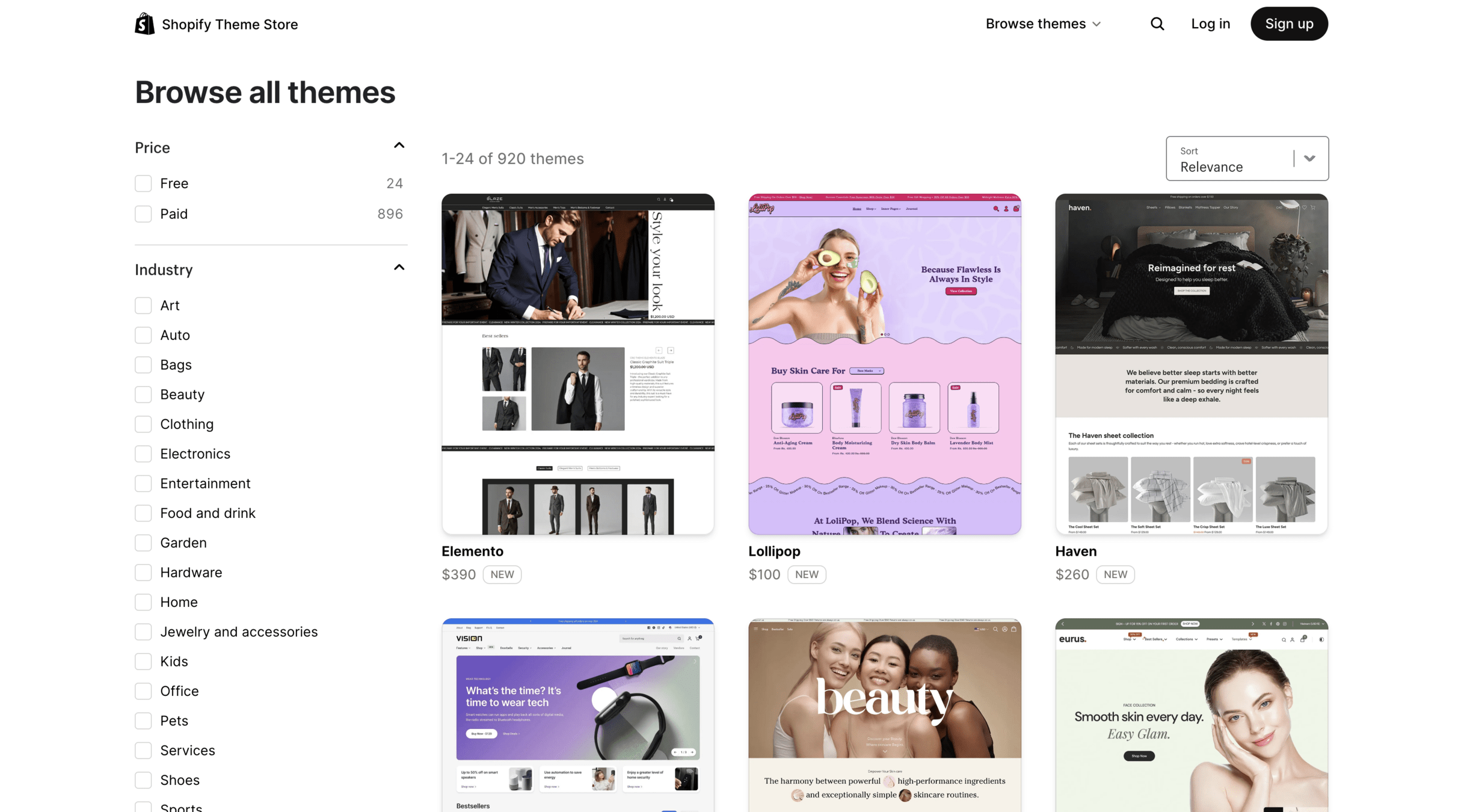The height and width of the screenshot is (812, 1464).
Task: Collapse the Price filter section
Action: tap(399, 146)
